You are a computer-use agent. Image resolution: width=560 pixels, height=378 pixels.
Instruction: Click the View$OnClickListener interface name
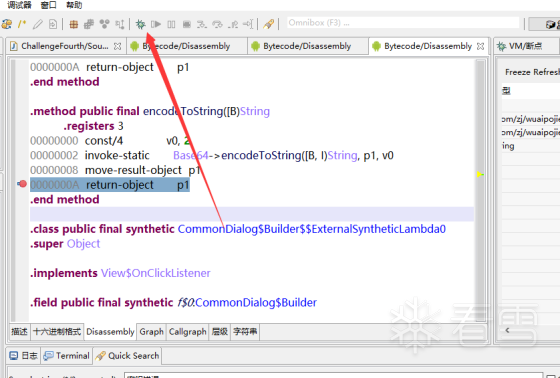156,273
